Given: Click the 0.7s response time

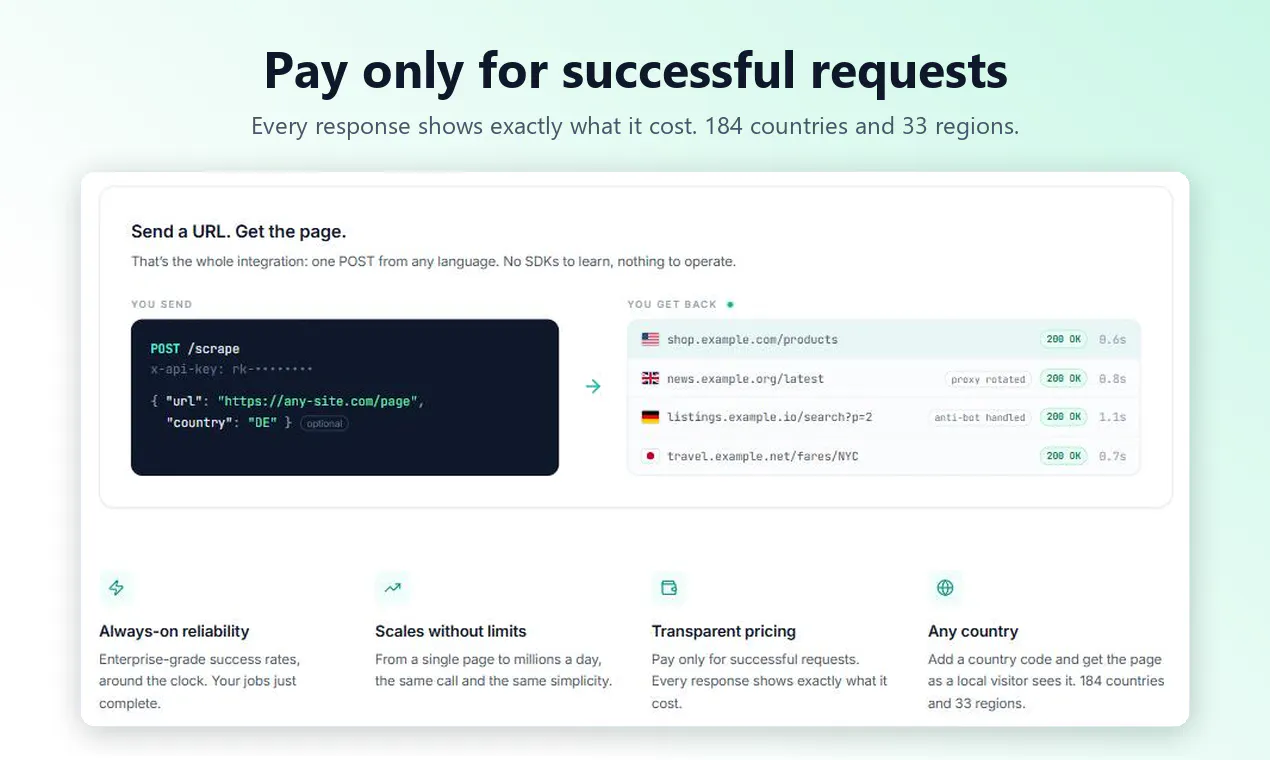Looking at the screenshot, I should pos(1112,457).
